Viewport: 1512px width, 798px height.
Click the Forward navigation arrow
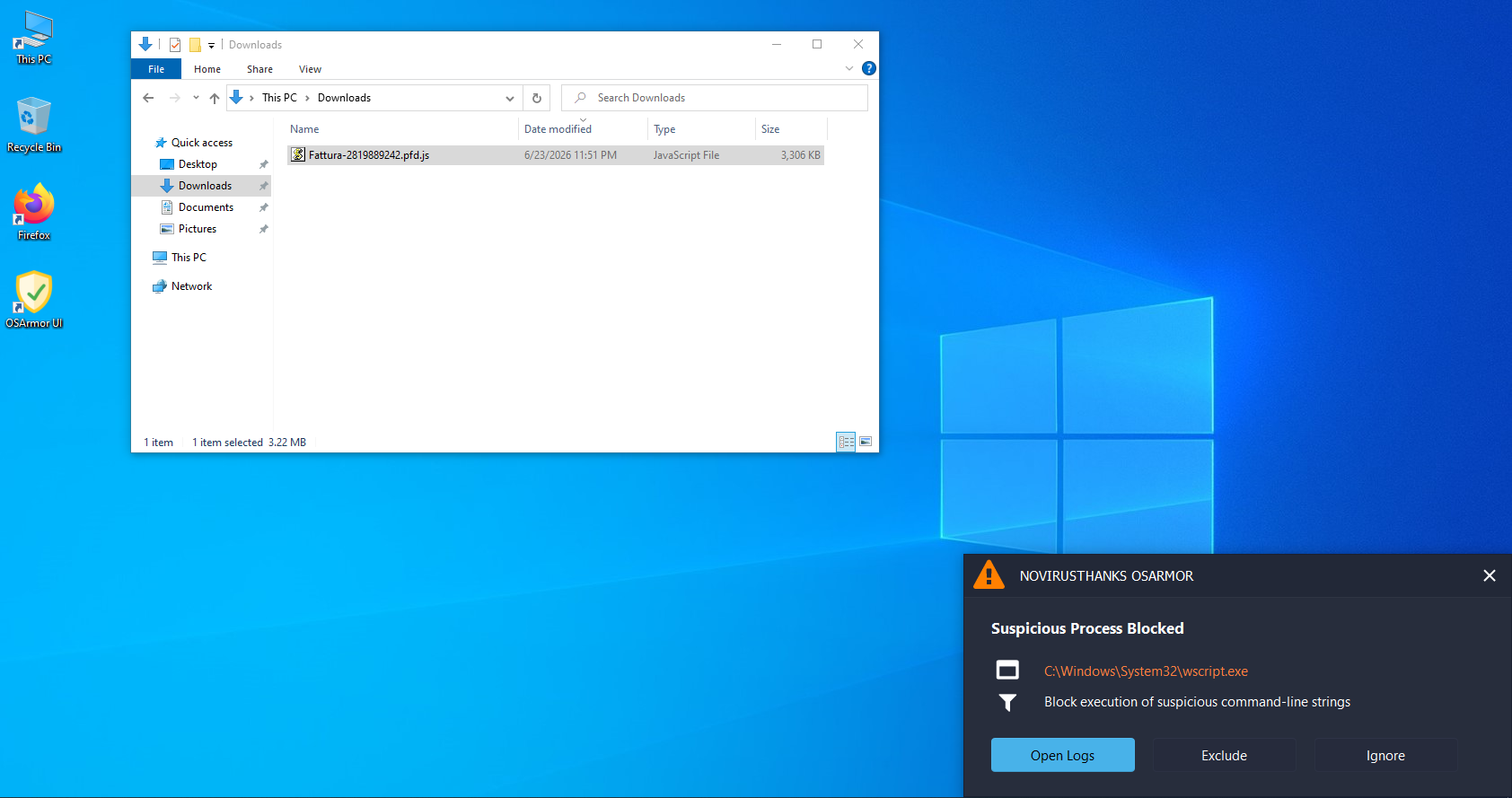(x=175, y=98)
